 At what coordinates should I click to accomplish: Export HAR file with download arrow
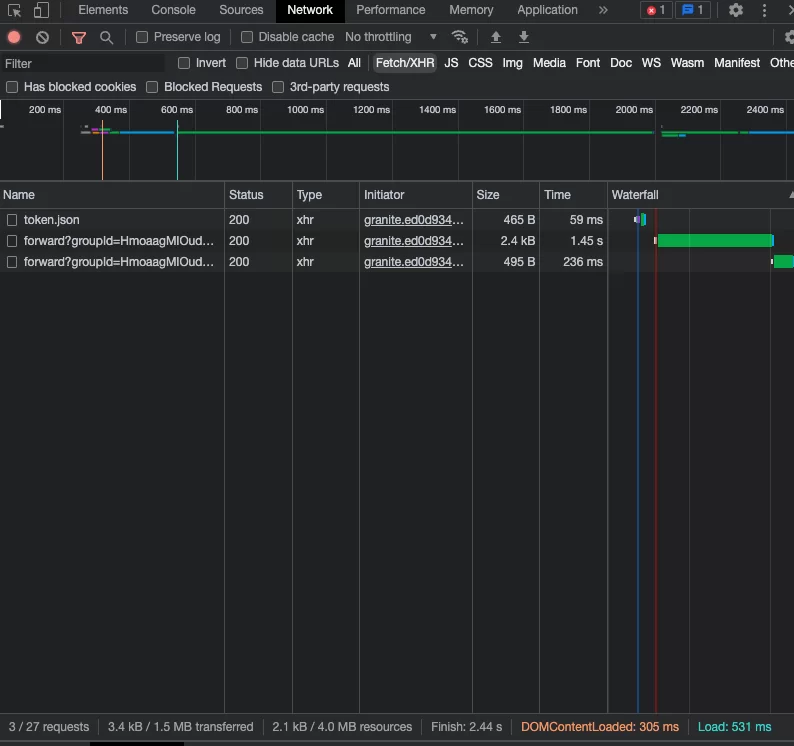pos(524,37)
